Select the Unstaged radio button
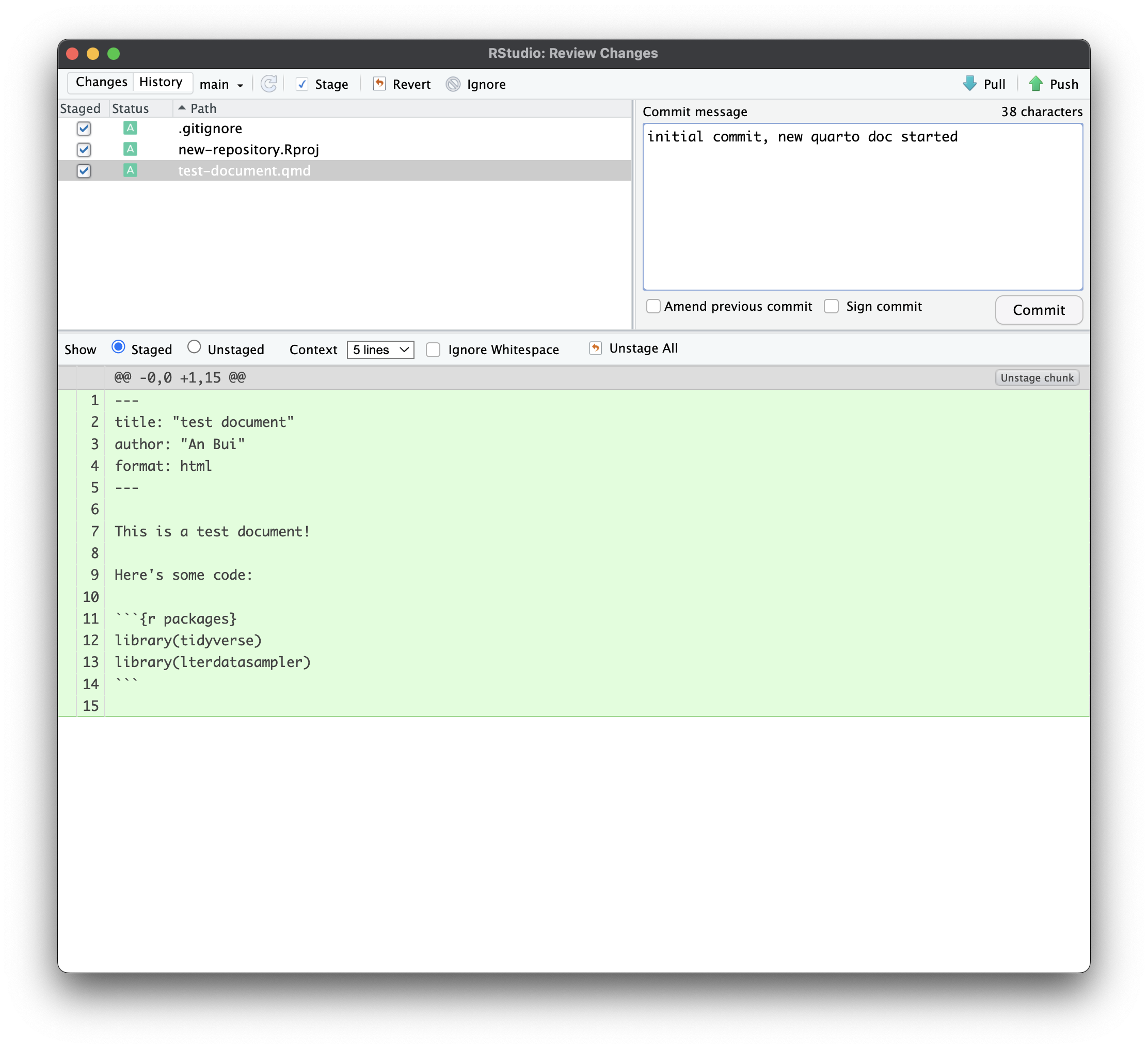1148x1049 pixels. [194, 347]
